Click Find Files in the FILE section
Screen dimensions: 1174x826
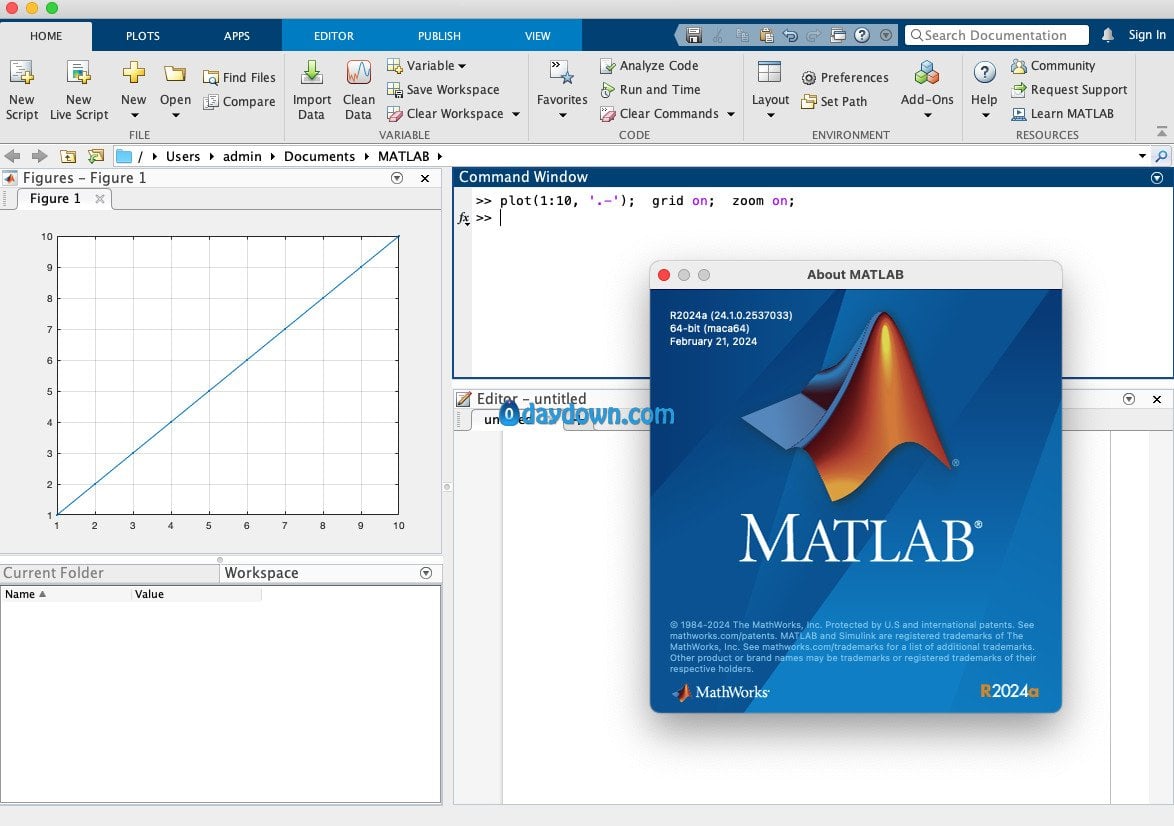point(240,77)
